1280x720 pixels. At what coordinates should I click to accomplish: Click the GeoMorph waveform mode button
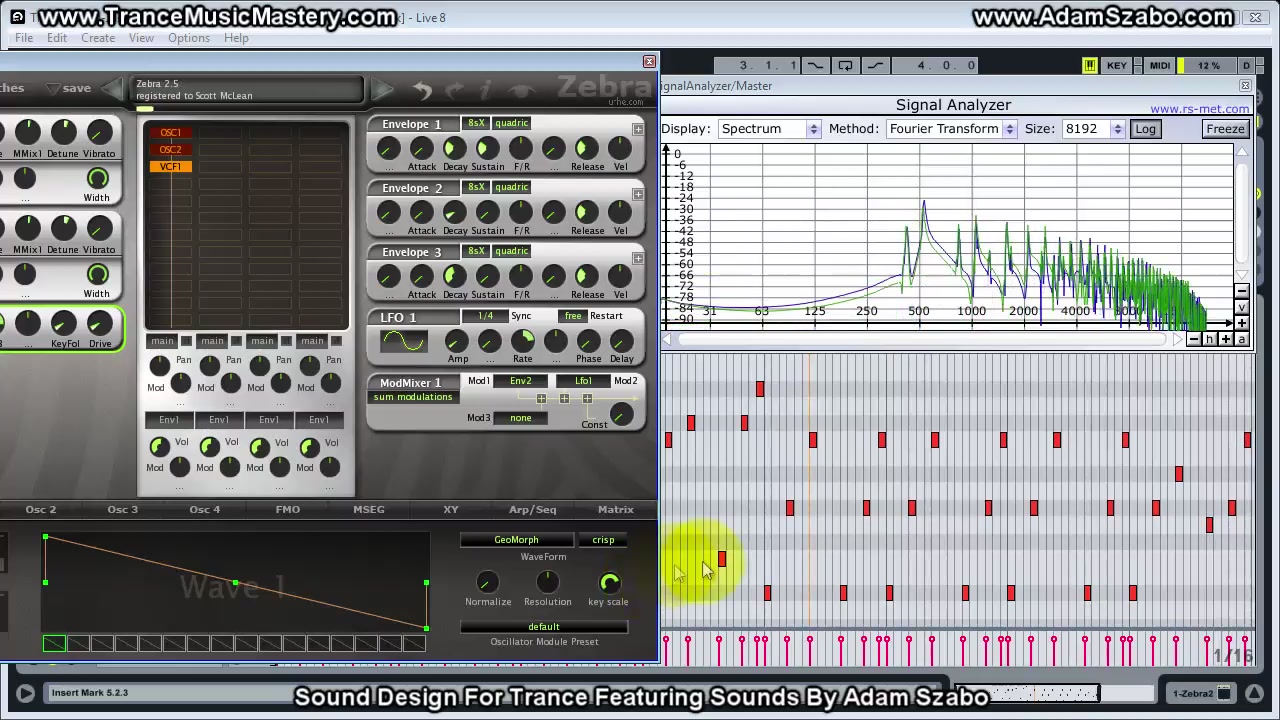click(x=516, y=540)
